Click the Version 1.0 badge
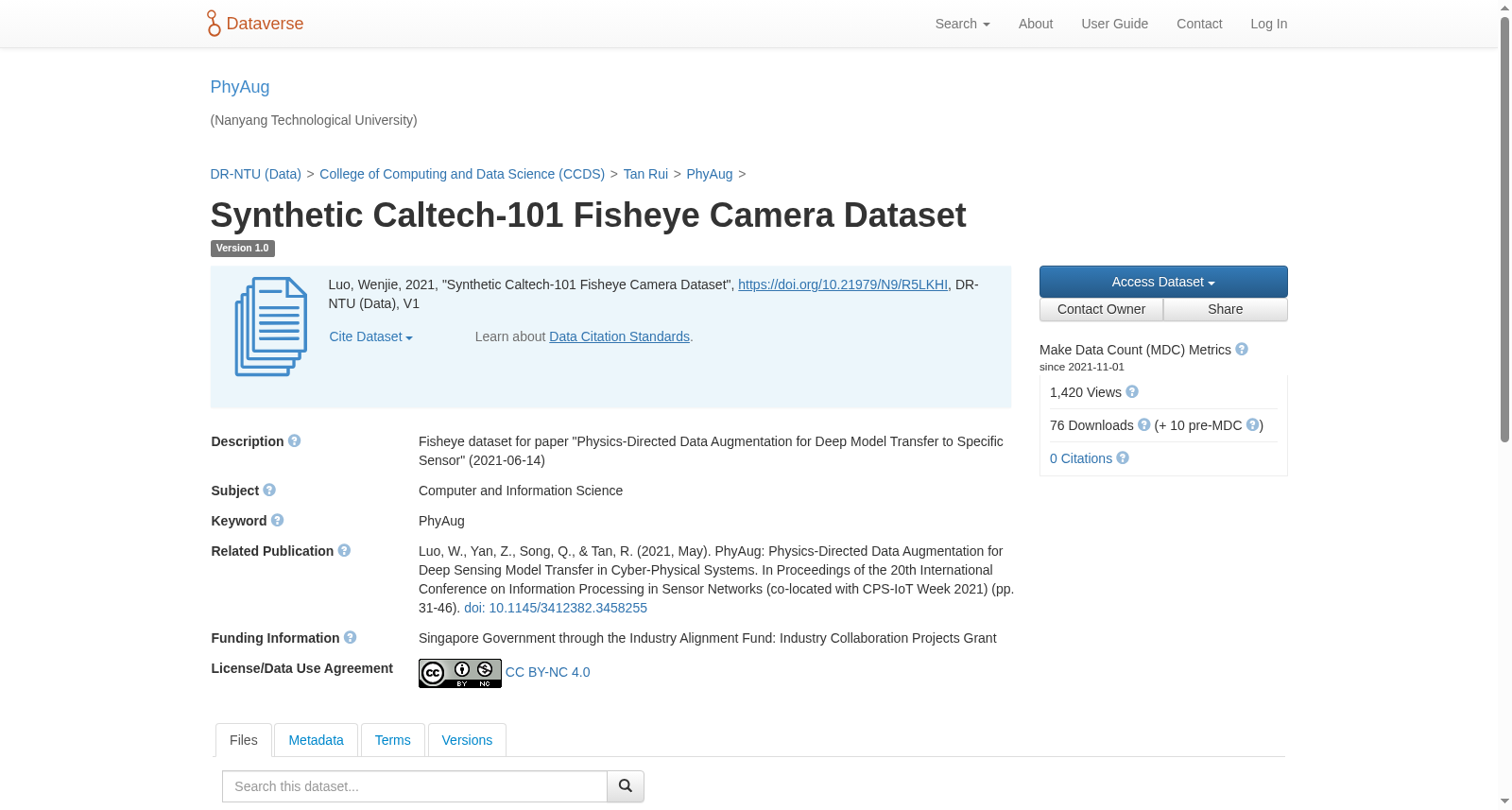Viewport: 1512px width, 810px height. click(x=243, y=249)
